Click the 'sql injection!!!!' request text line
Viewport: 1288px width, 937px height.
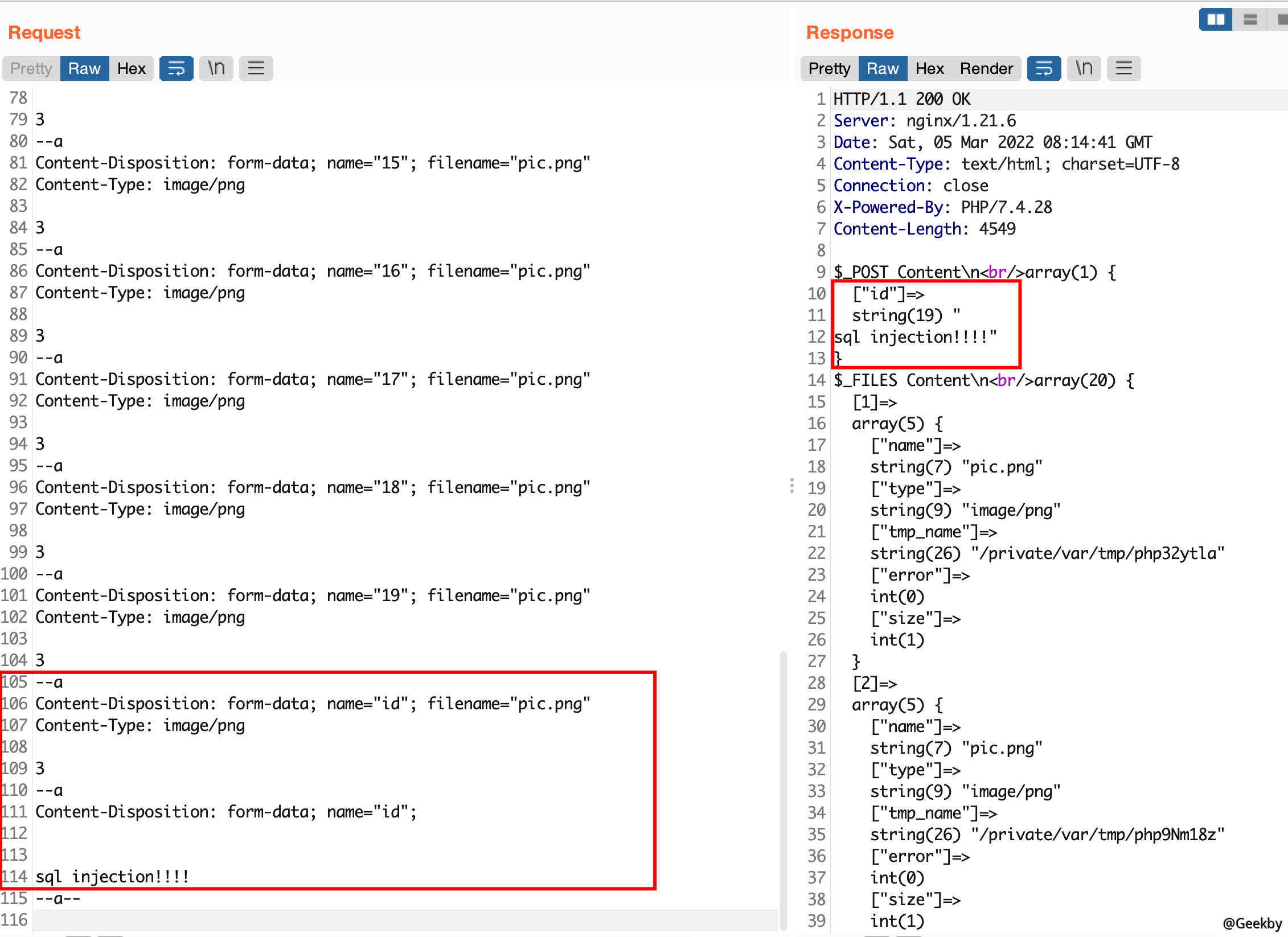click(x=112, y=877)
